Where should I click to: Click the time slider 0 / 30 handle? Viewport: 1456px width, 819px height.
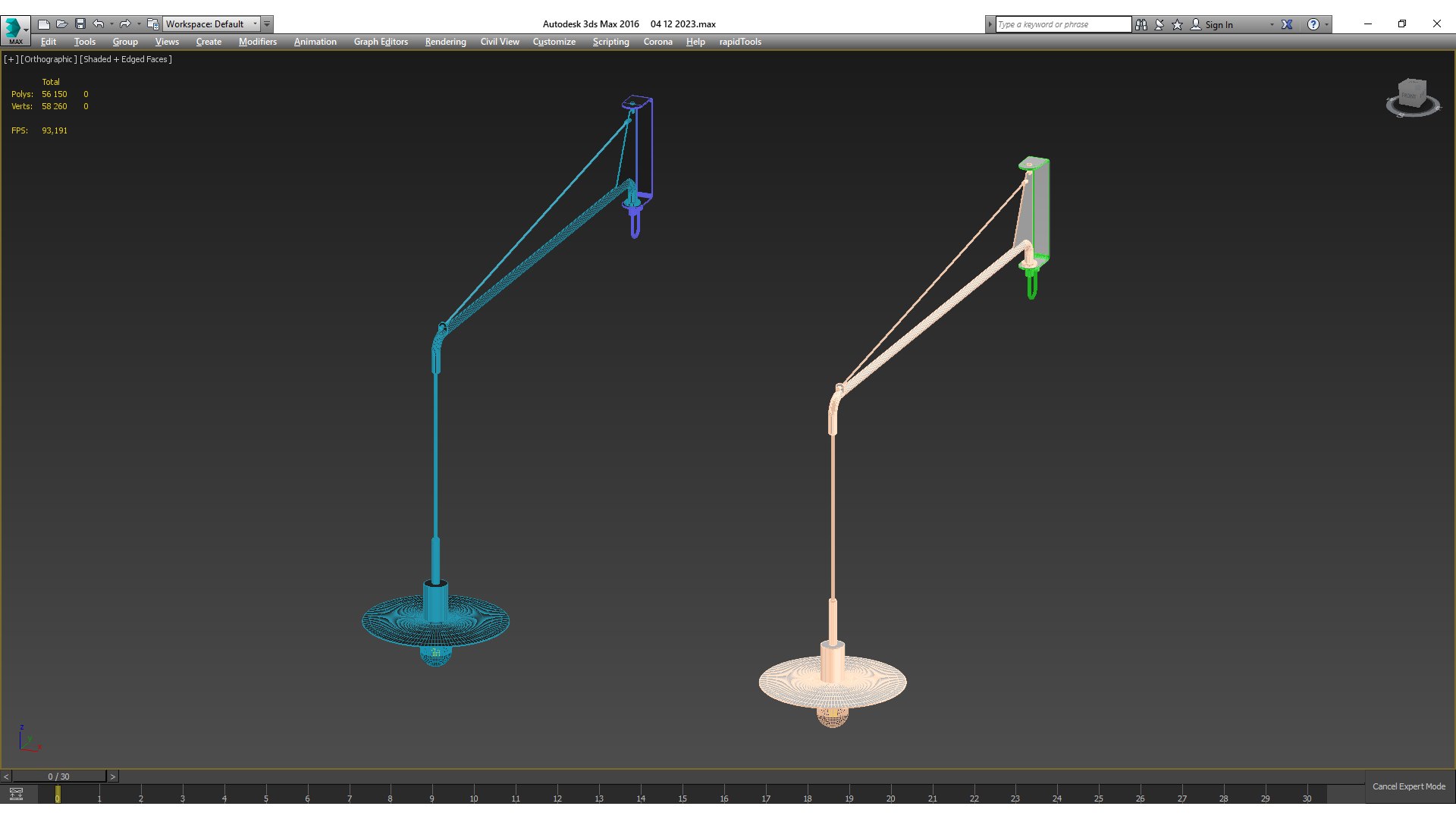pyautogui.click(x=58, y=777)
